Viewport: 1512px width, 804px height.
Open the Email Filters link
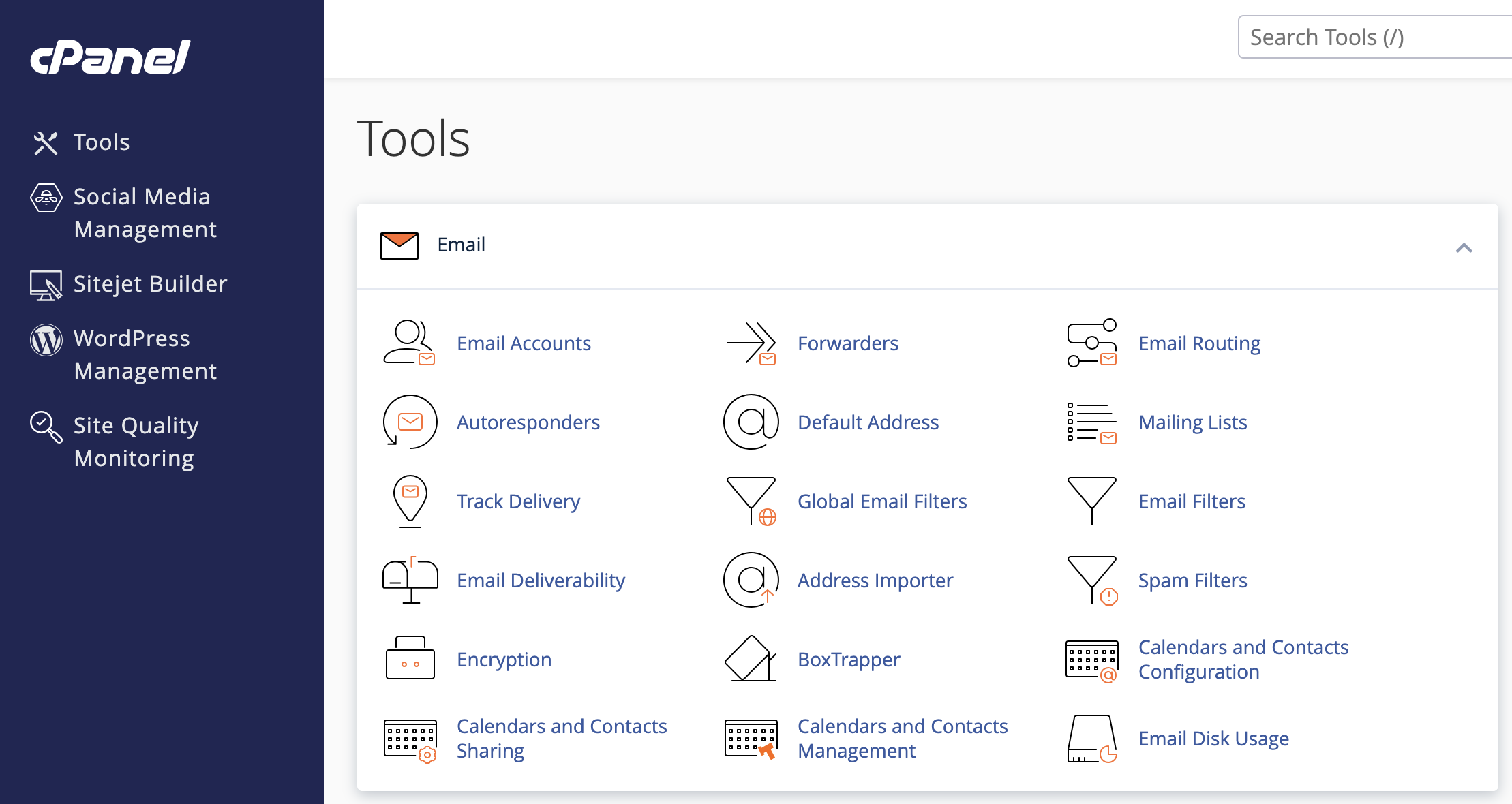pyautogui.click(x=1192, y=501)
